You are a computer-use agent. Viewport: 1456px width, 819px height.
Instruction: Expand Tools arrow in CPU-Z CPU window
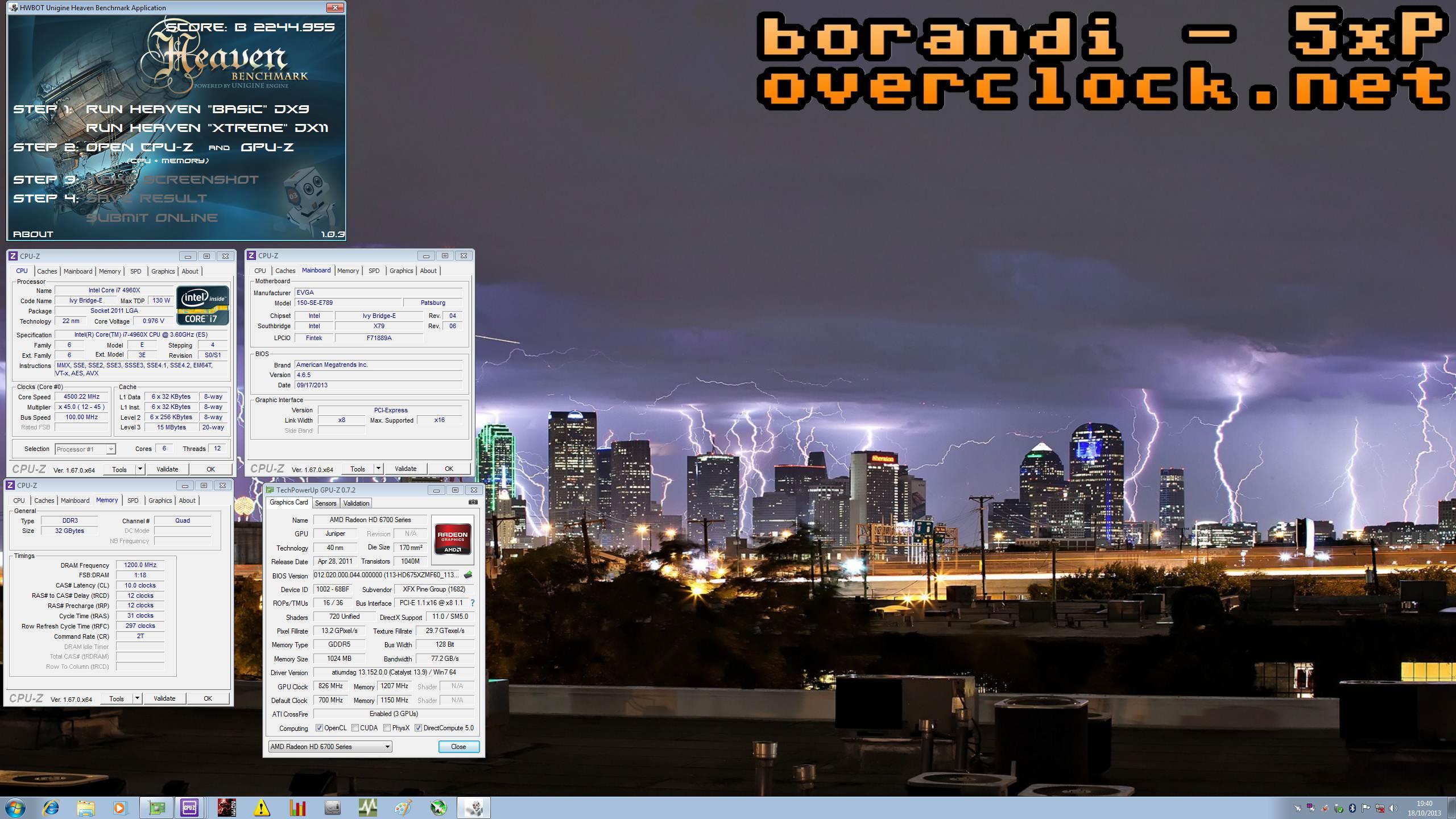[x=140, y=469]
